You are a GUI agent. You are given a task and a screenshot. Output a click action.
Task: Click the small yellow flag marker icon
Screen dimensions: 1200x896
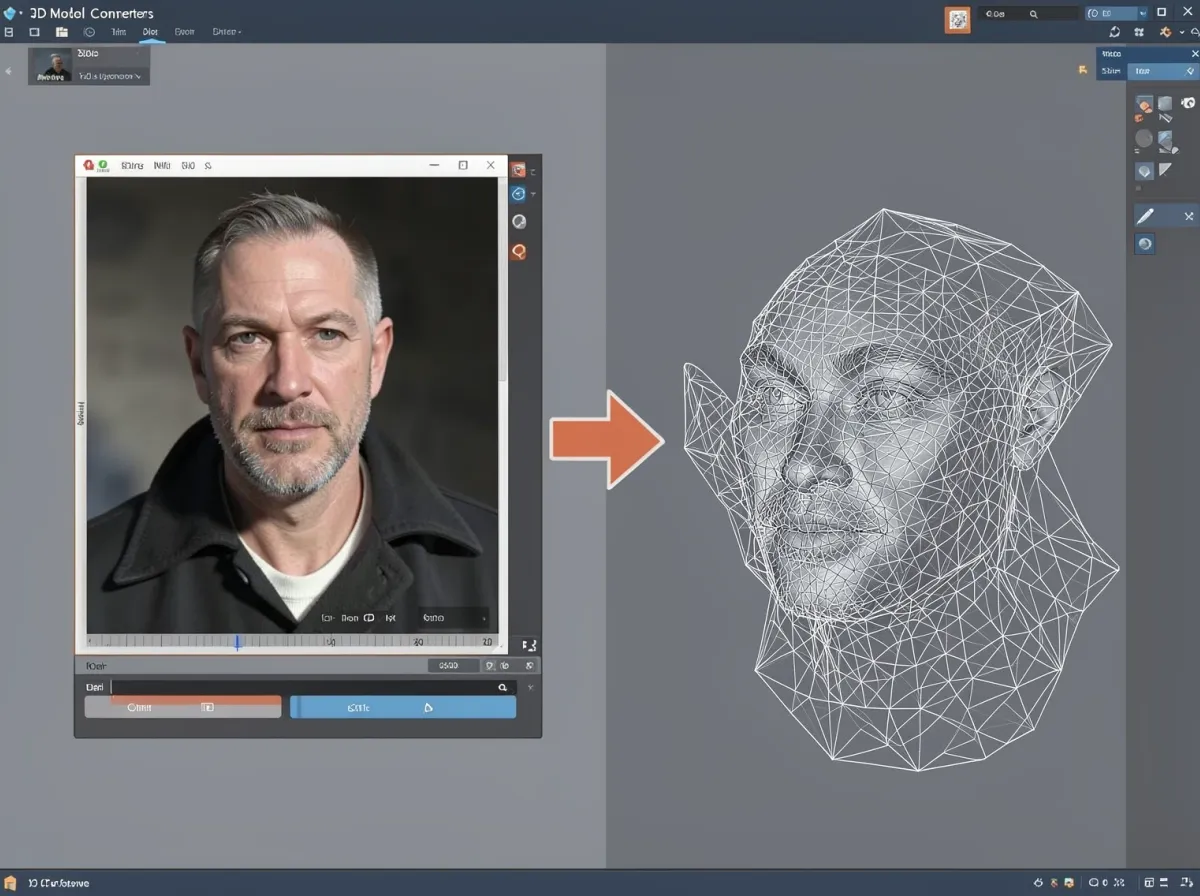[x=1082, y=70]
